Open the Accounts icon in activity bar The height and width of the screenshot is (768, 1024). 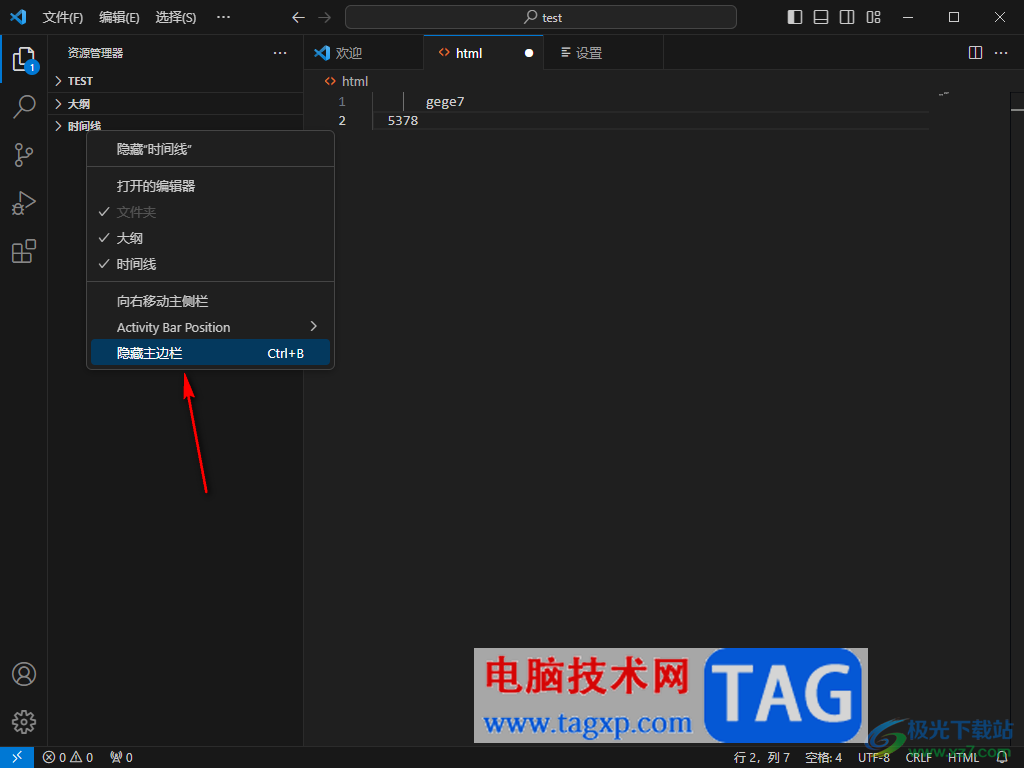[x=24, y=674]
